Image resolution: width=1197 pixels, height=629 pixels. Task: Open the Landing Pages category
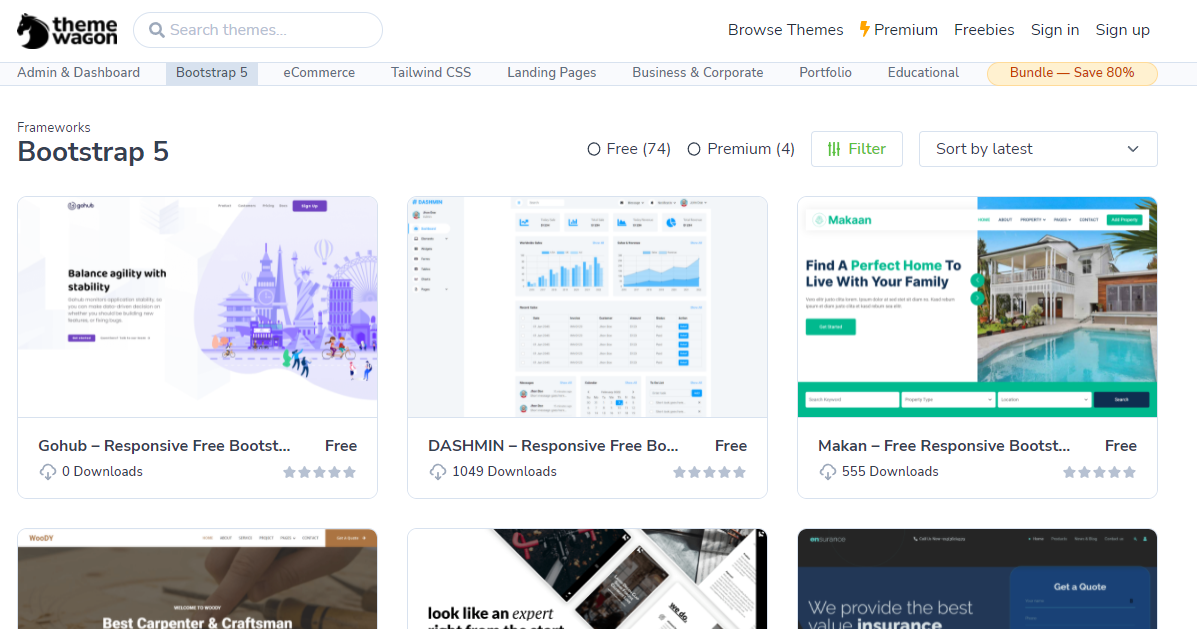551,73
